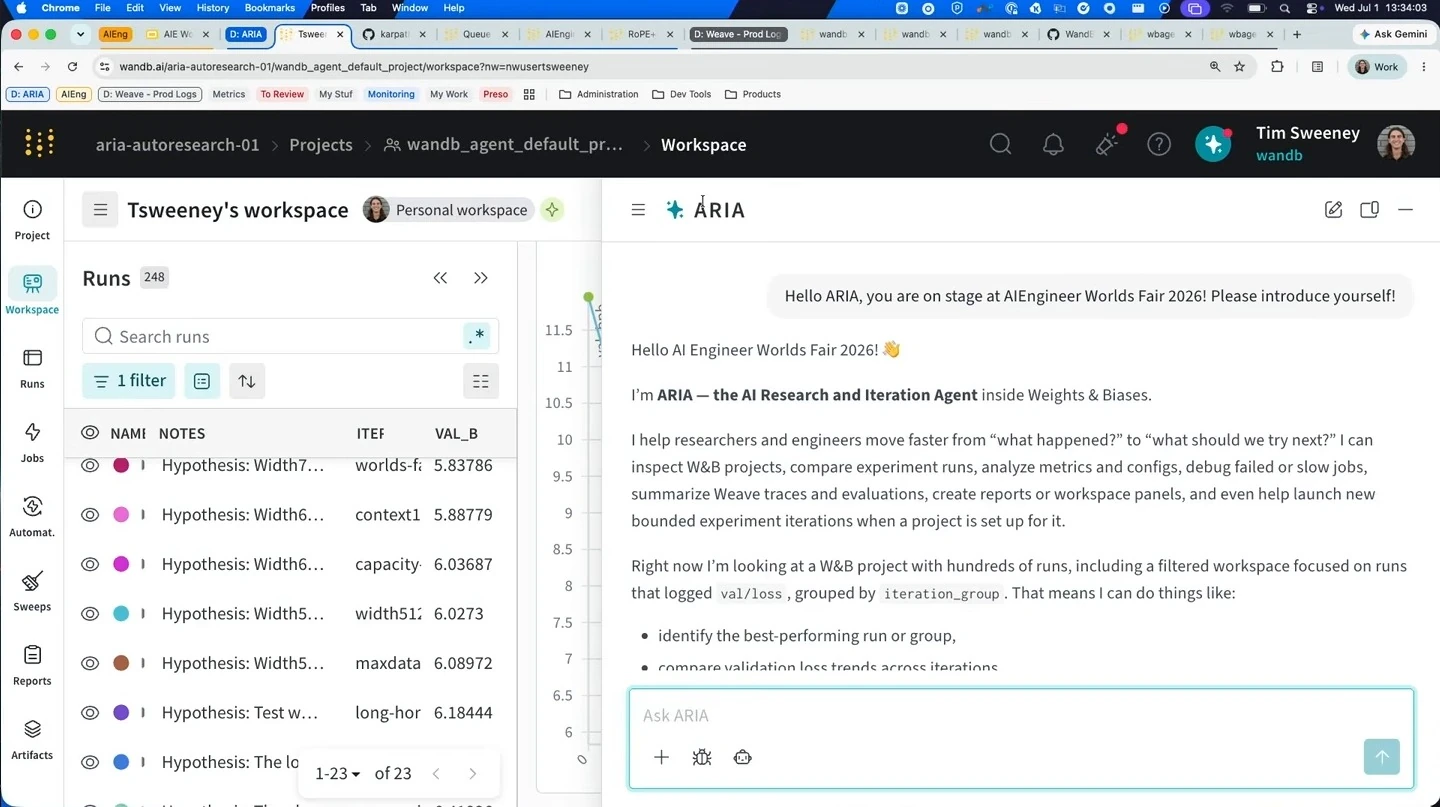Image resolution: width=1440 pixels, height=807 pixels.
Task: Click the help question mark icon
Action: (1159, 144)
